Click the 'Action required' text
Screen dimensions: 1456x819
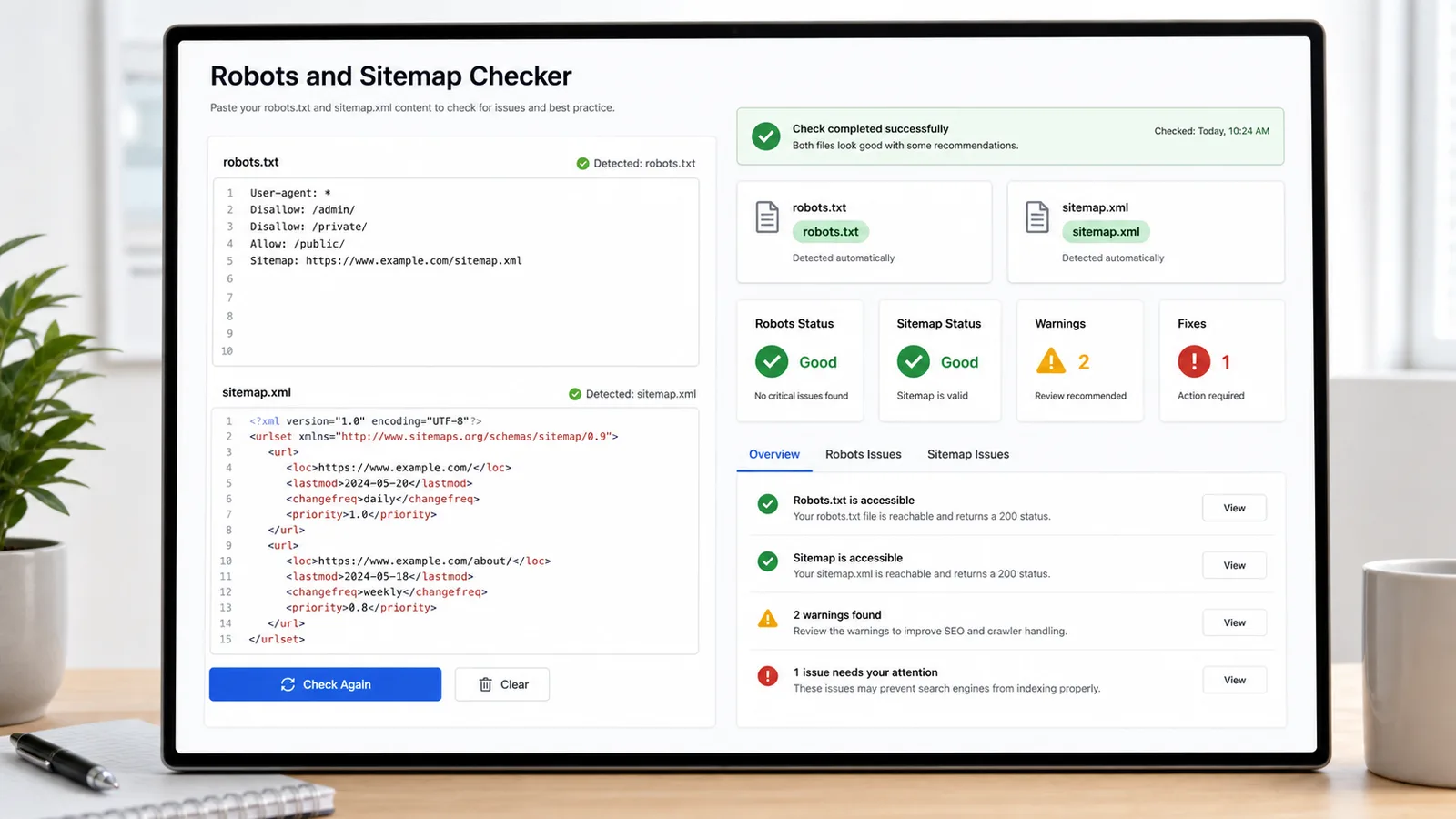[x=1211, y=396]
